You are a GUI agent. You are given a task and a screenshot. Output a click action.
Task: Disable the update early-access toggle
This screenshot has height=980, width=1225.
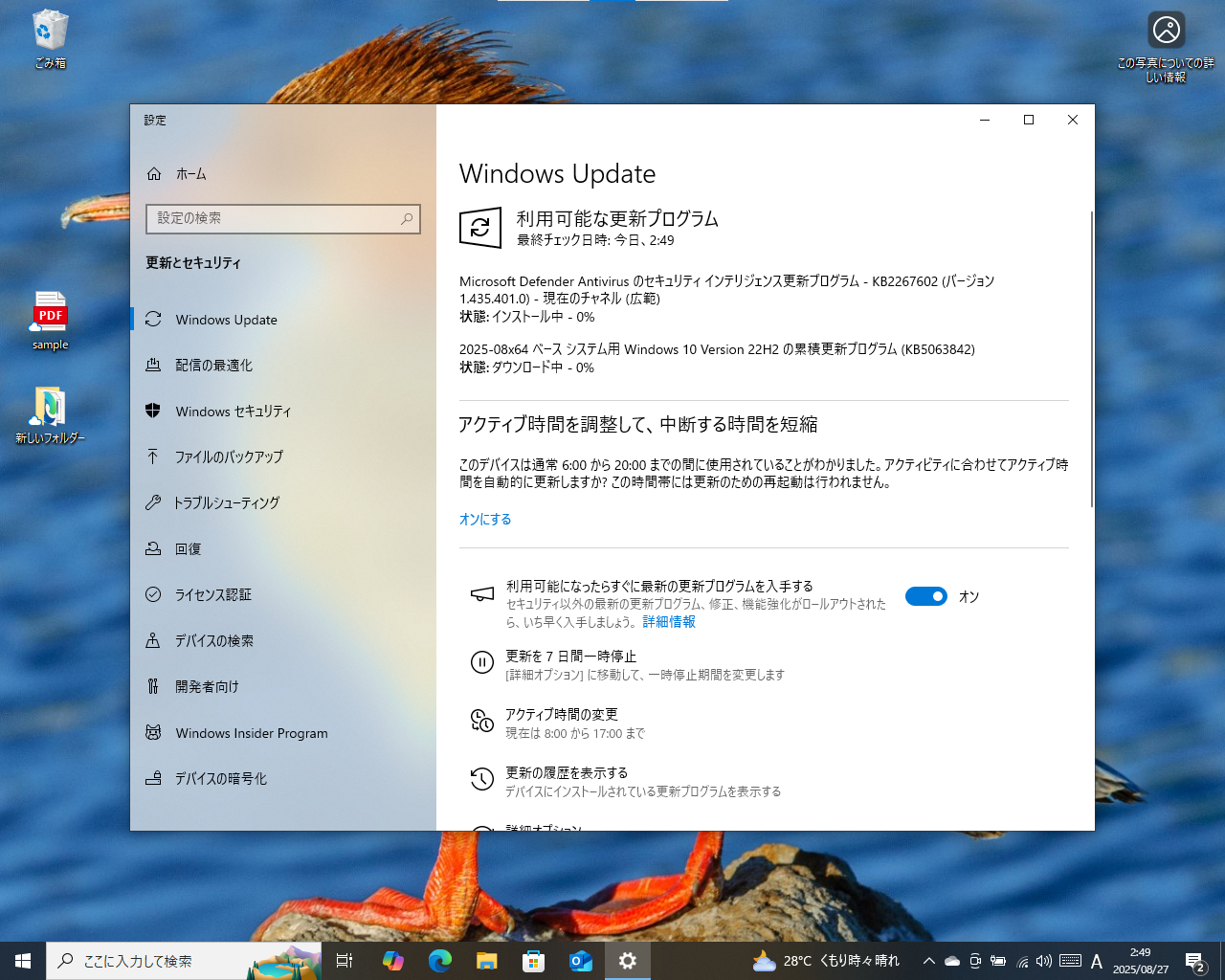(925, 595)
